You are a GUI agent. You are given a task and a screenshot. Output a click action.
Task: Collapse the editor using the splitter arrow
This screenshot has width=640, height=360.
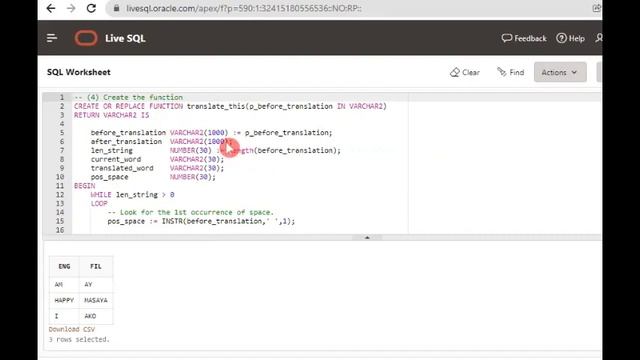coord(367,237)
